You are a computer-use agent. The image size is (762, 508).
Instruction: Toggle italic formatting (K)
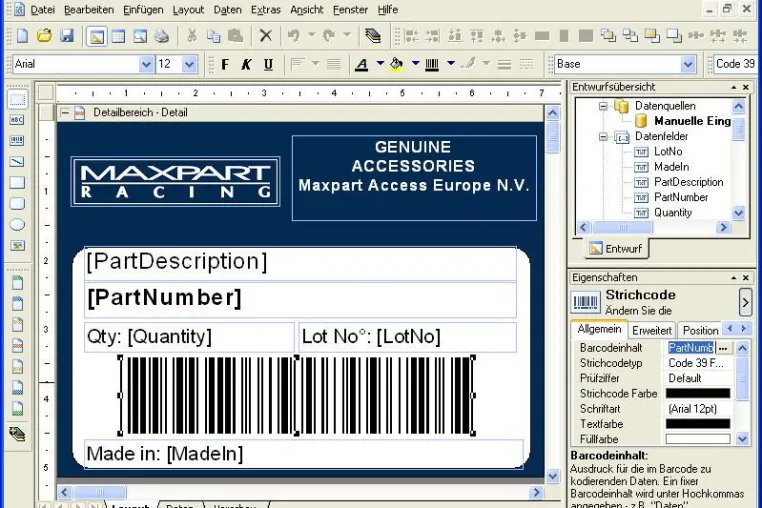tap(246, 64)
